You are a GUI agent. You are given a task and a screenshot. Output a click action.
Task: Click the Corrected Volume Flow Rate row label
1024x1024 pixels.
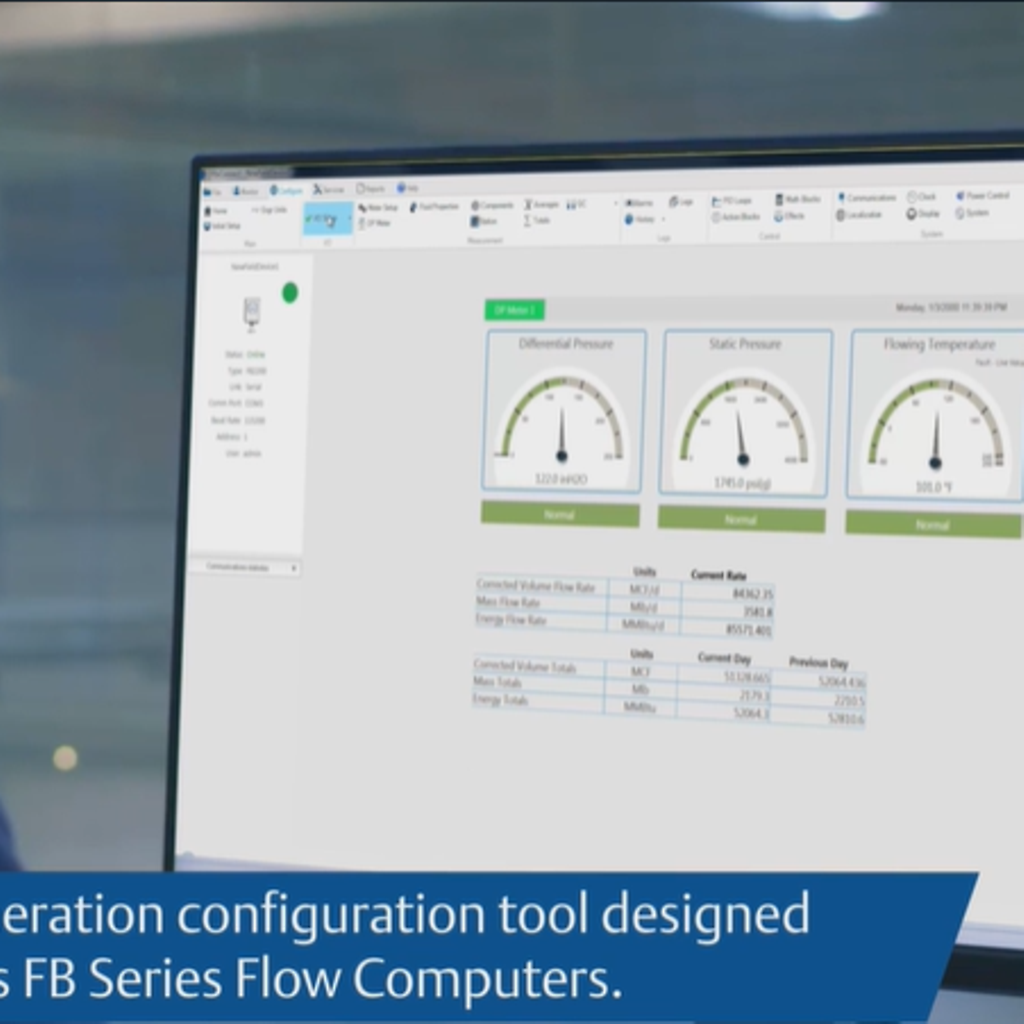click(x=536, y=586)
